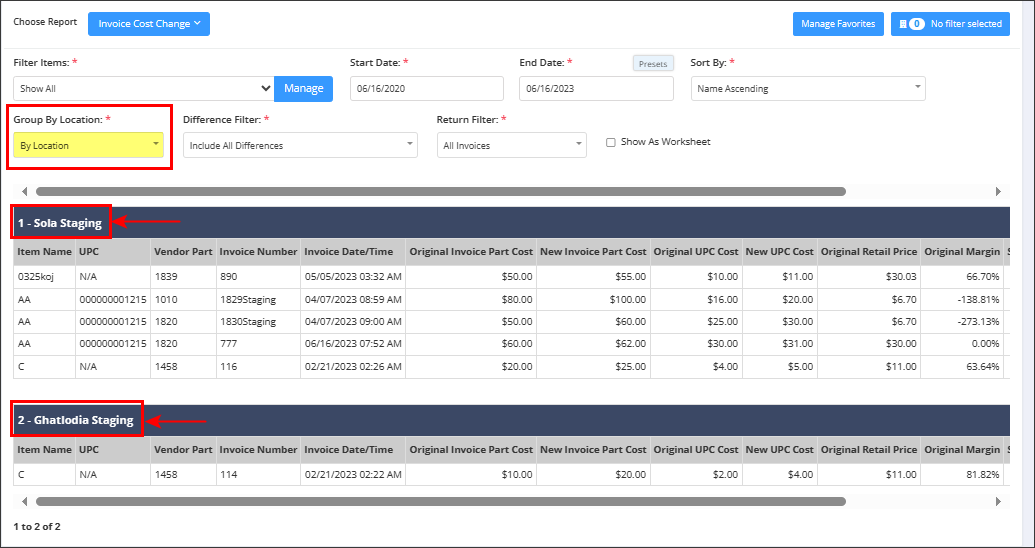Image resolution: width=1035 pixels, height=548 pixels.
Task: Open the Group By Location dropdown
Action: 88,145
